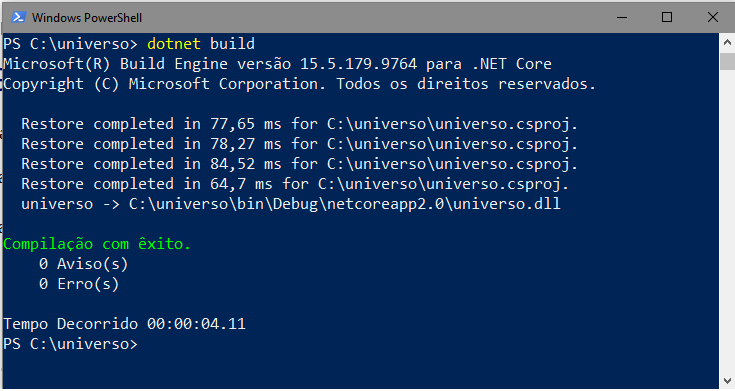The image size is (735, 391).
Task: Close the Windows PowerShell window
Action: [x=712, y=17]
